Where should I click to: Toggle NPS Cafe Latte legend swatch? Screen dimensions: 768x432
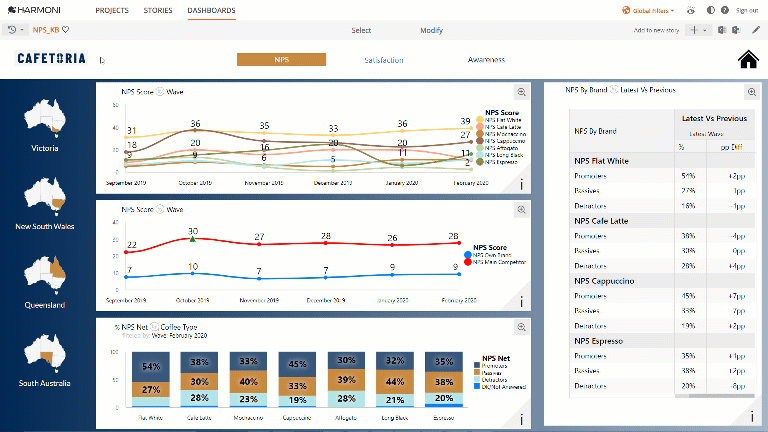480,127
